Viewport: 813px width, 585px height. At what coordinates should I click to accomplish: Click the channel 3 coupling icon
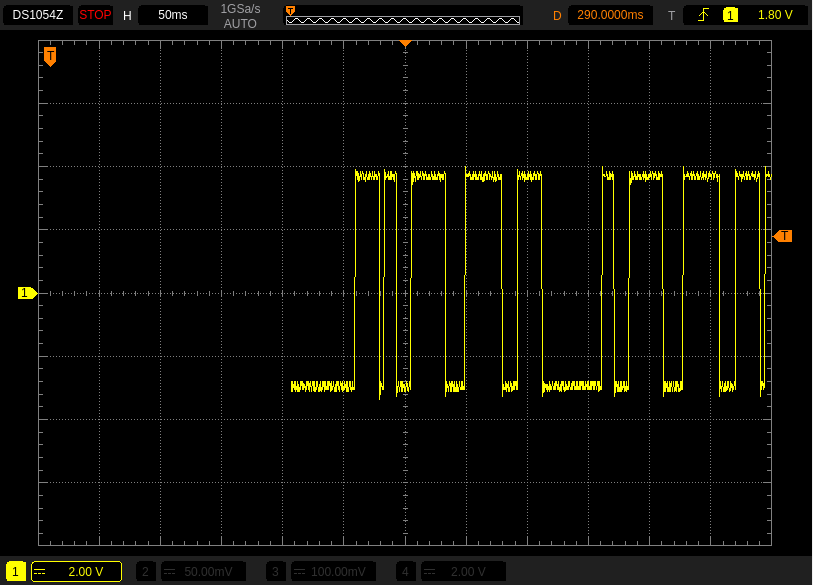[299, 572]
